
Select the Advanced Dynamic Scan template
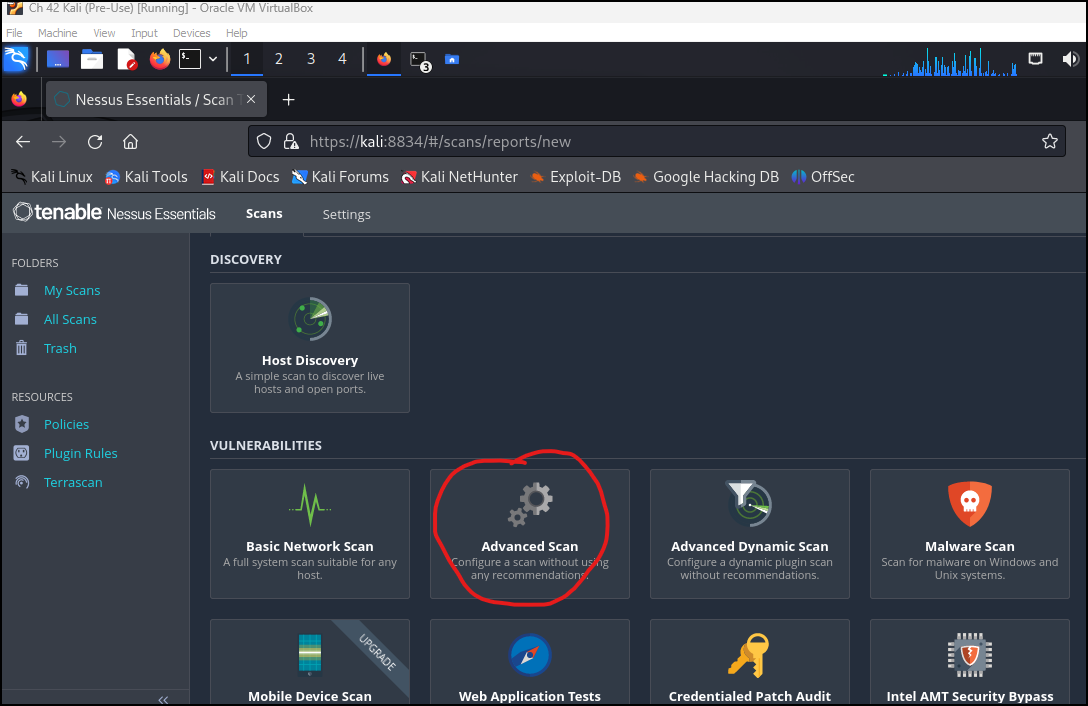coord(750,534)
